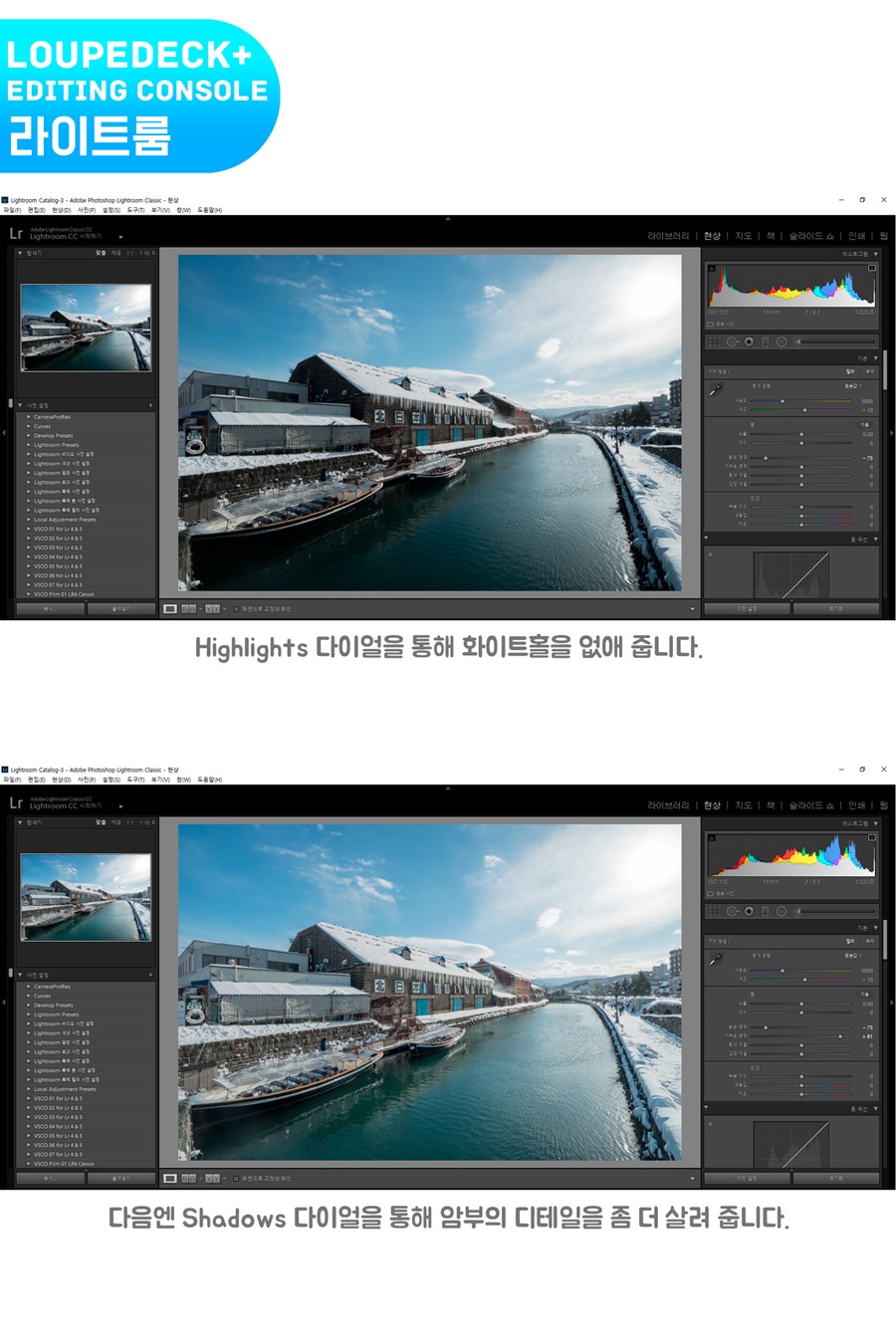
Task: Open the 보기(V) menu in upper window
Action: click(160, 210)
